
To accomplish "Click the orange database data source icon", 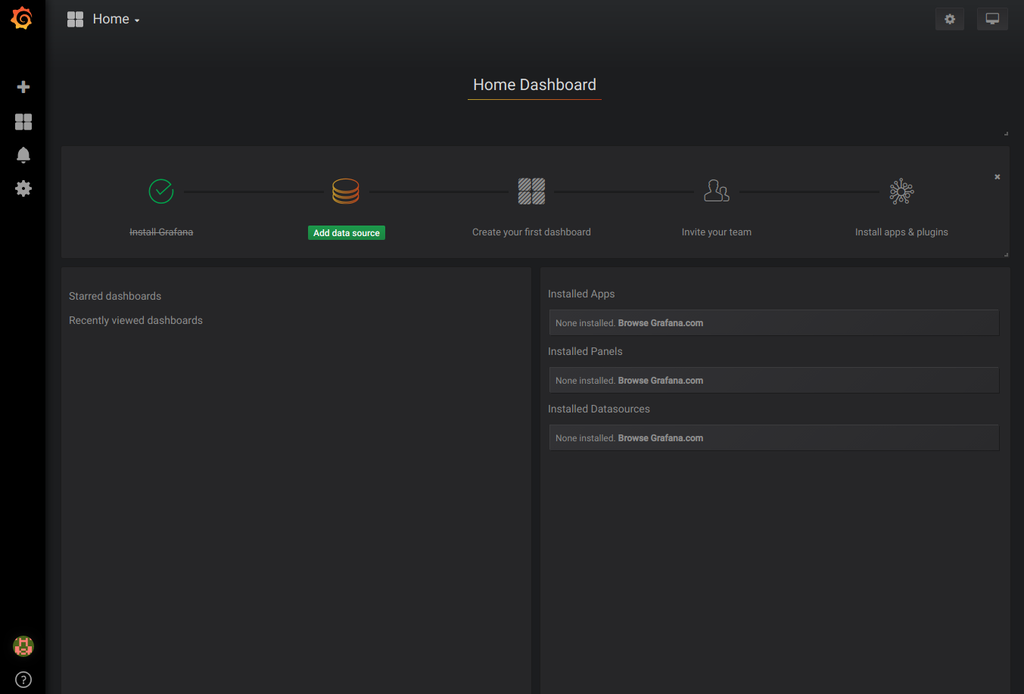I will pos(345,191).
